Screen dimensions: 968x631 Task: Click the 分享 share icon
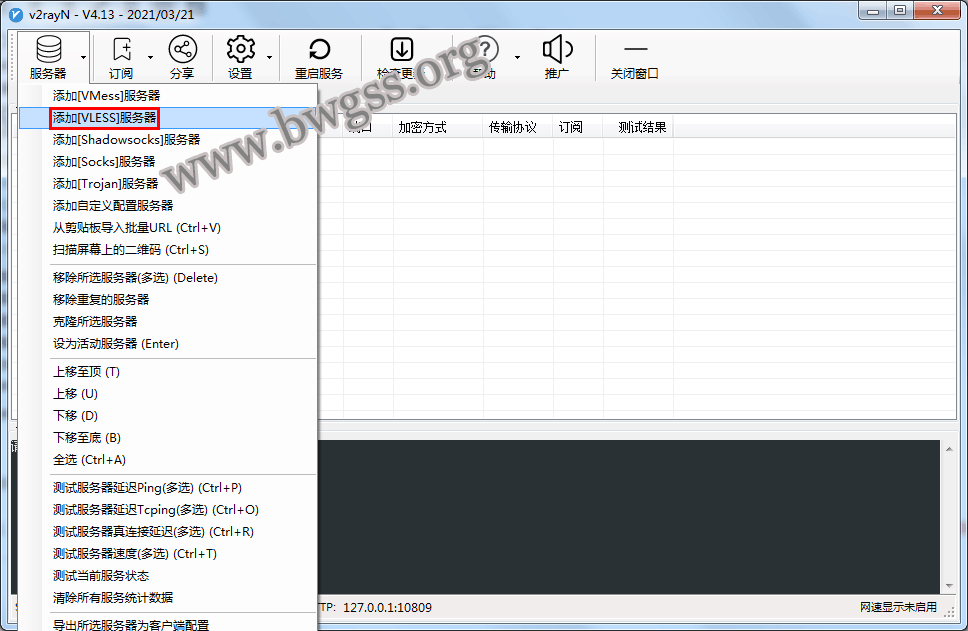183,49
